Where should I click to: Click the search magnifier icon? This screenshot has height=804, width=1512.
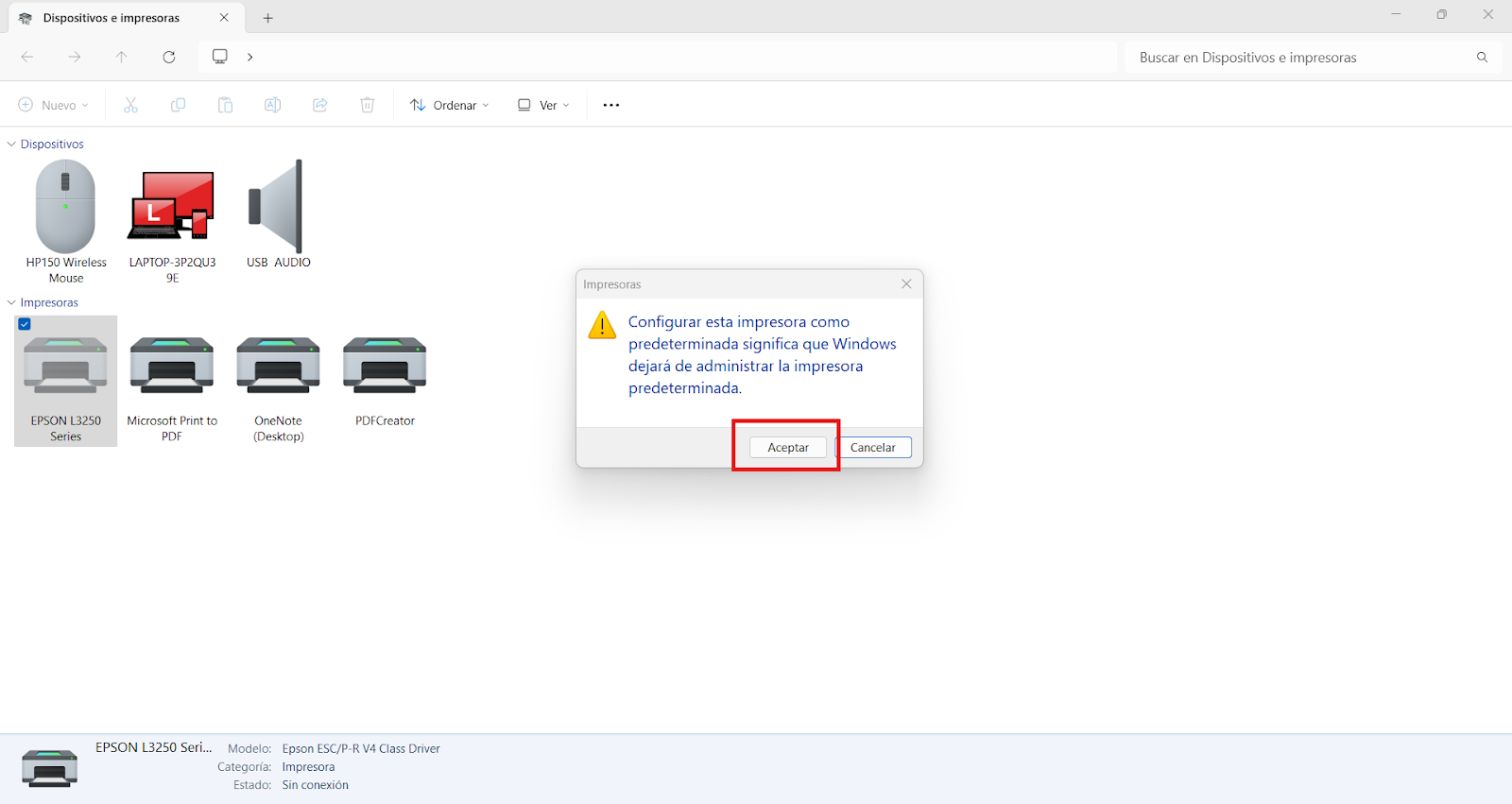(x=1482, y=58)
